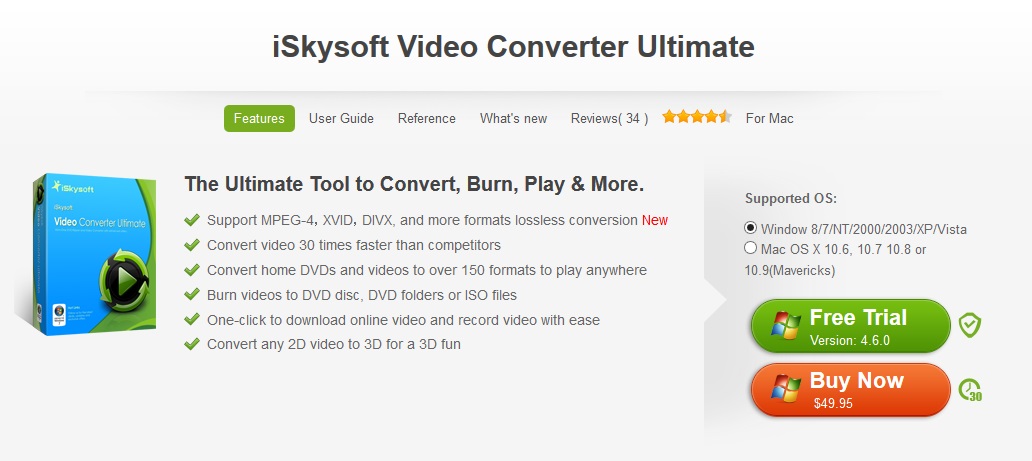Click the green shield secure download icon
Viewport: 1032px width, 461px height.
(x=969, y=325)
